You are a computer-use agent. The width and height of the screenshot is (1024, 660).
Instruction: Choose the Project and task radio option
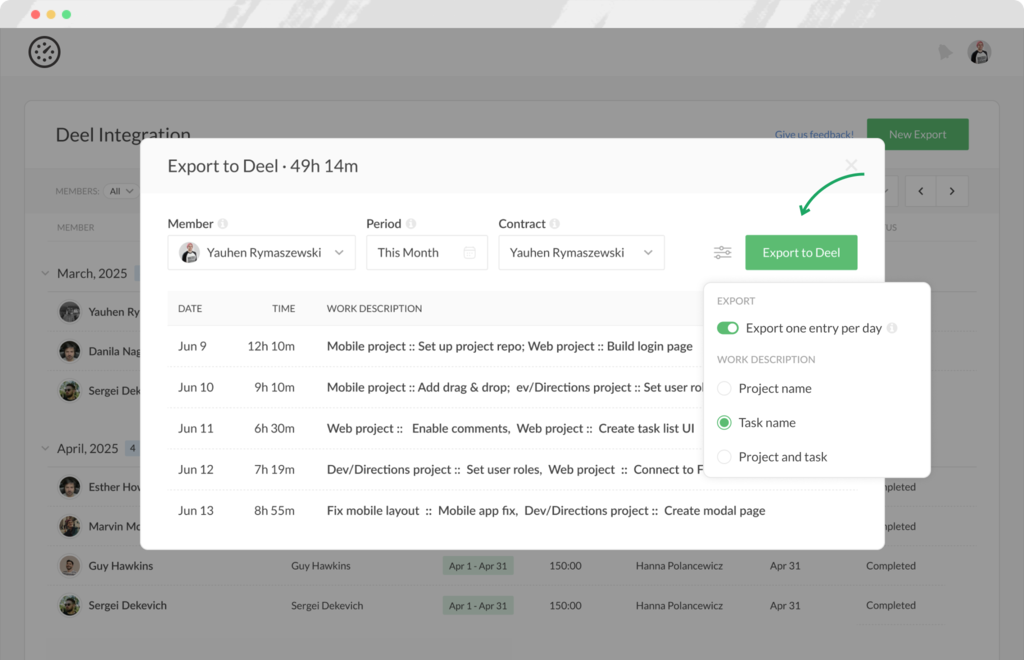725,457
